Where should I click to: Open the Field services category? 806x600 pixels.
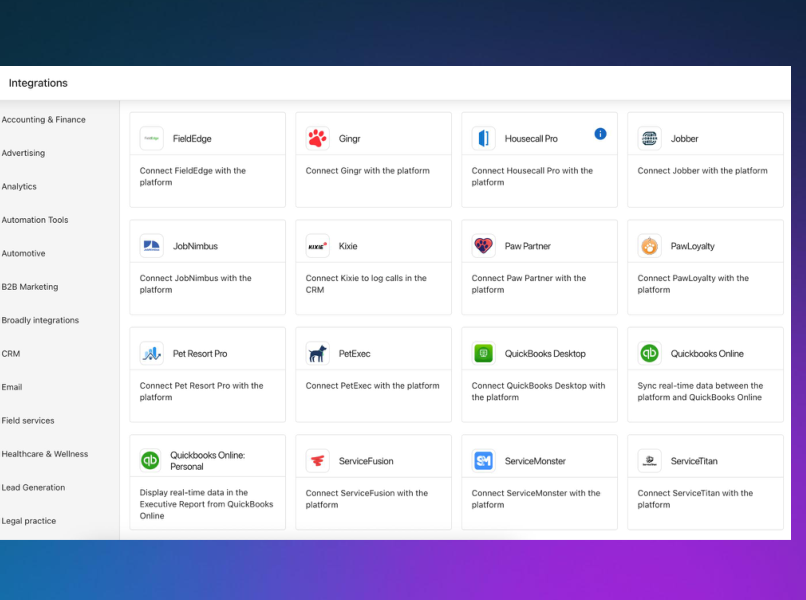pyautogui.click(x=28, y=421)
